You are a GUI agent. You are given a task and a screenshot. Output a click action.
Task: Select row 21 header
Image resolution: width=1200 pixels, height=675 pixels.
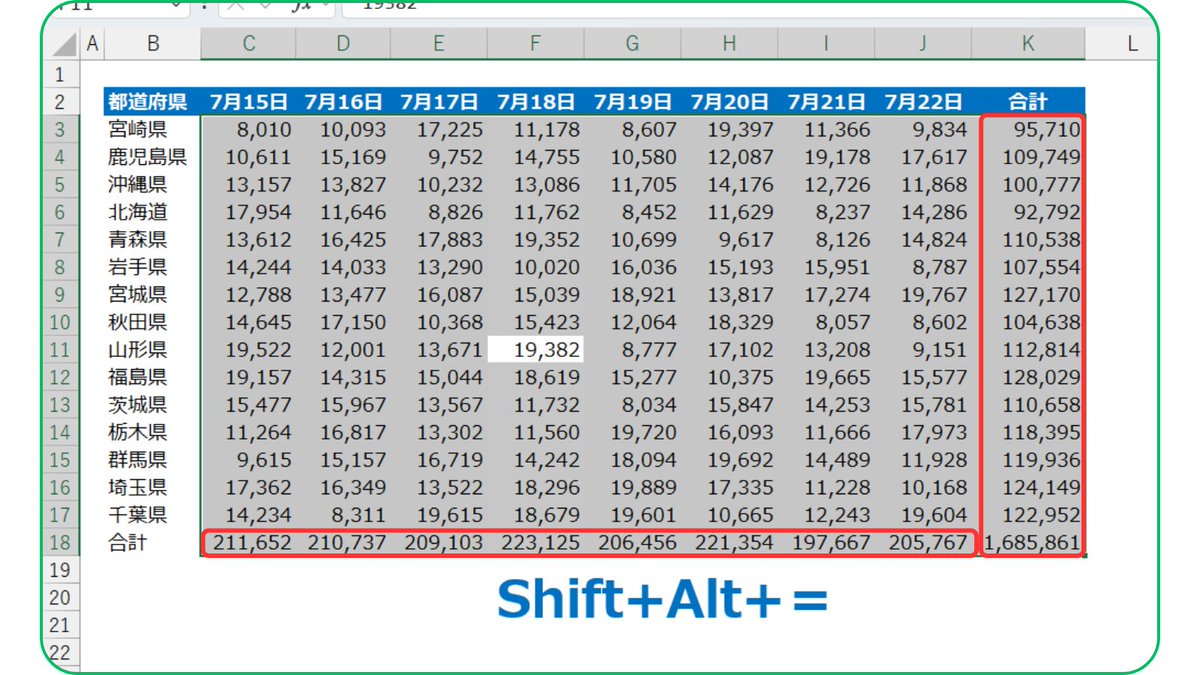pyautogui.click(x=61, y=625)
